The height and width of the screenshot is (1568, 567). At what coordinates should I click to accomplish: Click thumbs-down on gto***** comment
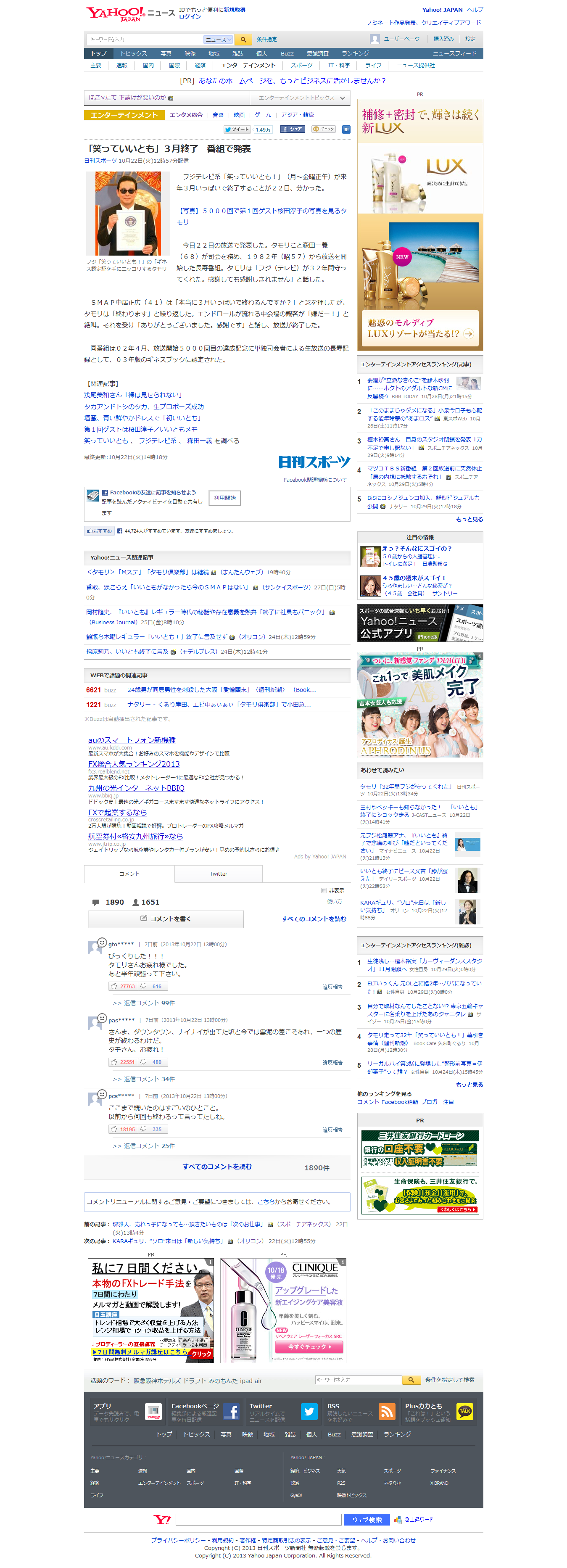click(152, 986)
